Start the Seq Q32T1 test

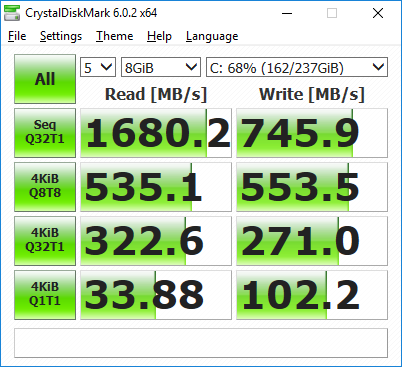pyautogui.click(x=45, y=133)
